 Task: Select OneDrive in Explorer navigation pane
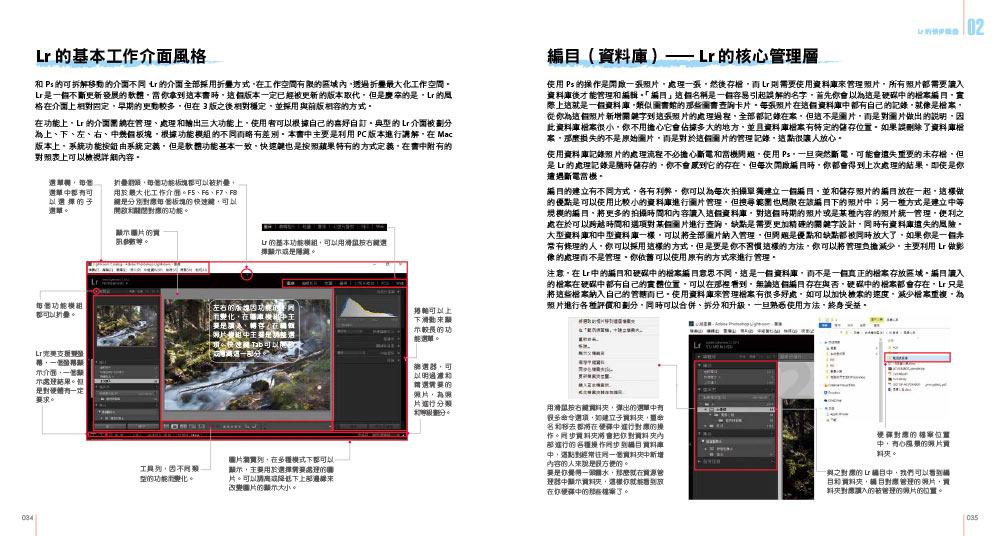tap(834, 401)
